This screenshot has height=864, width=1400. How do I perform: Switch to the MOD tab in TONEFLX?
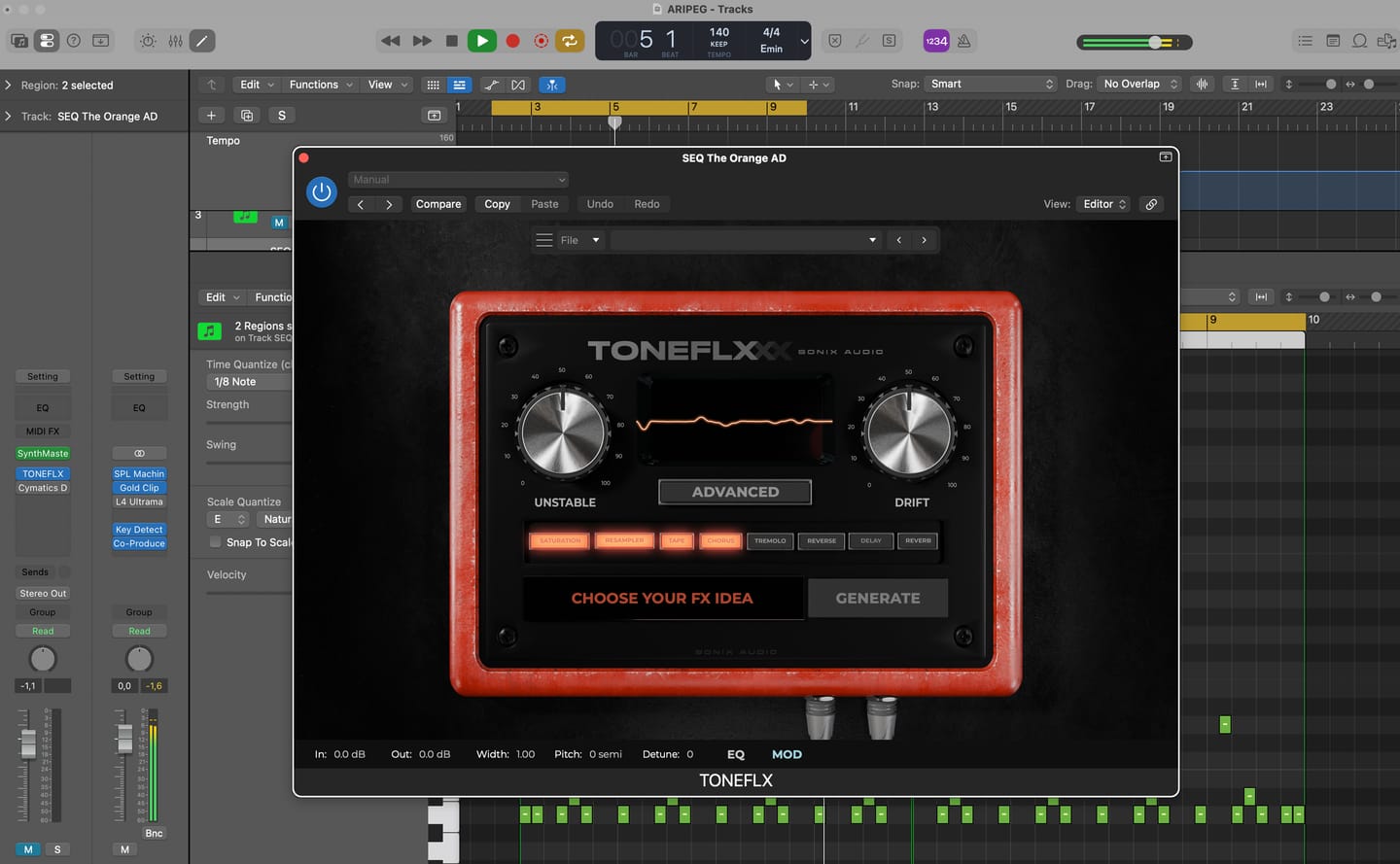(787, 754)
